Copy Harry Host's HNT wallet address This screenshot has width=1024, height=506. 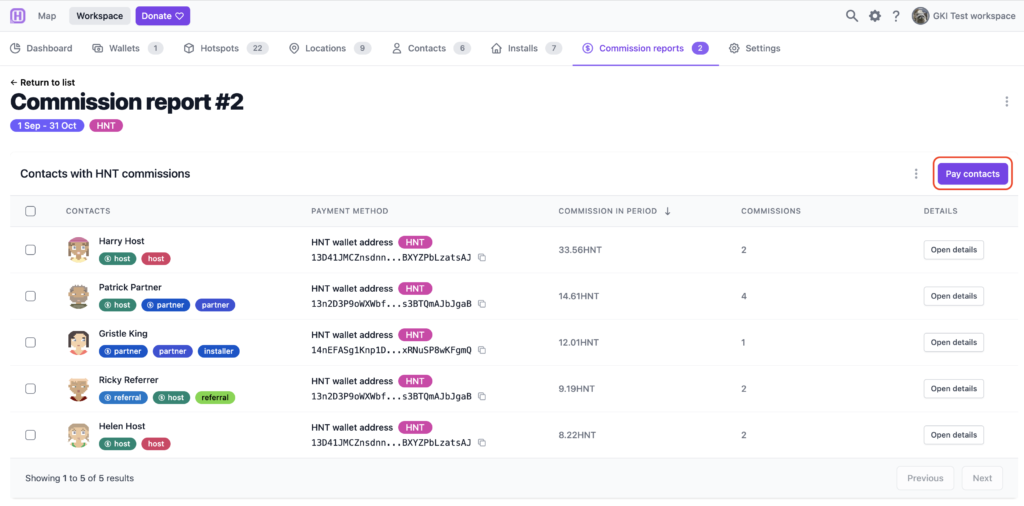[482, 258]
